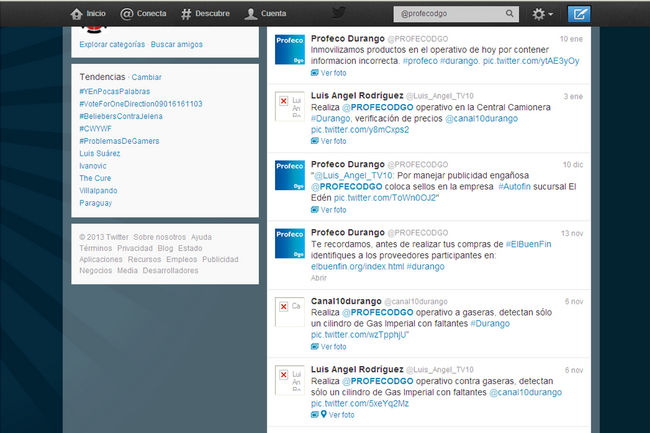Expand Ver foto on the 10 ene tweet

[x=334, y=73]
